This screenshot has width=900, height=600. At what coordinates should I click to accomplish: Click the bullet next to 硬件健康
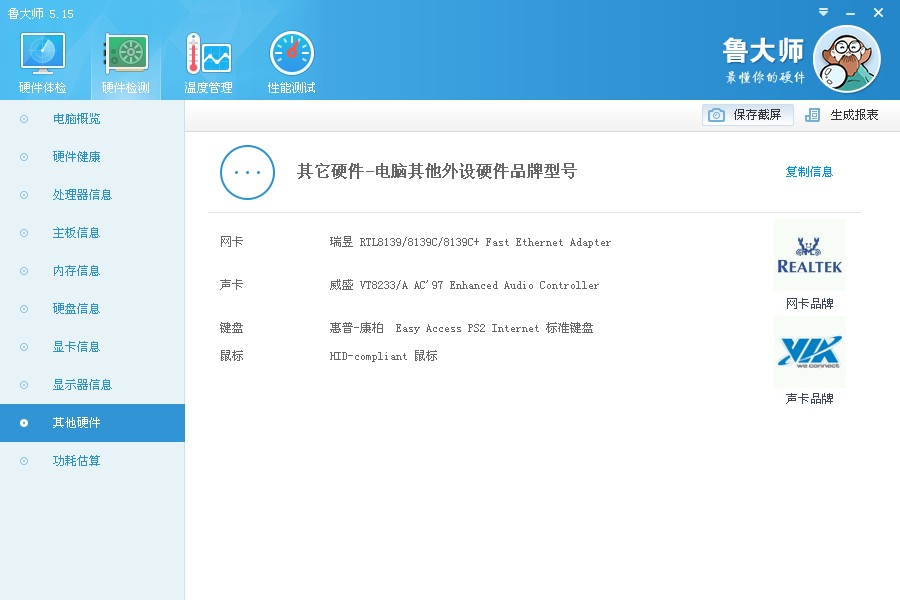click(24, 157)
